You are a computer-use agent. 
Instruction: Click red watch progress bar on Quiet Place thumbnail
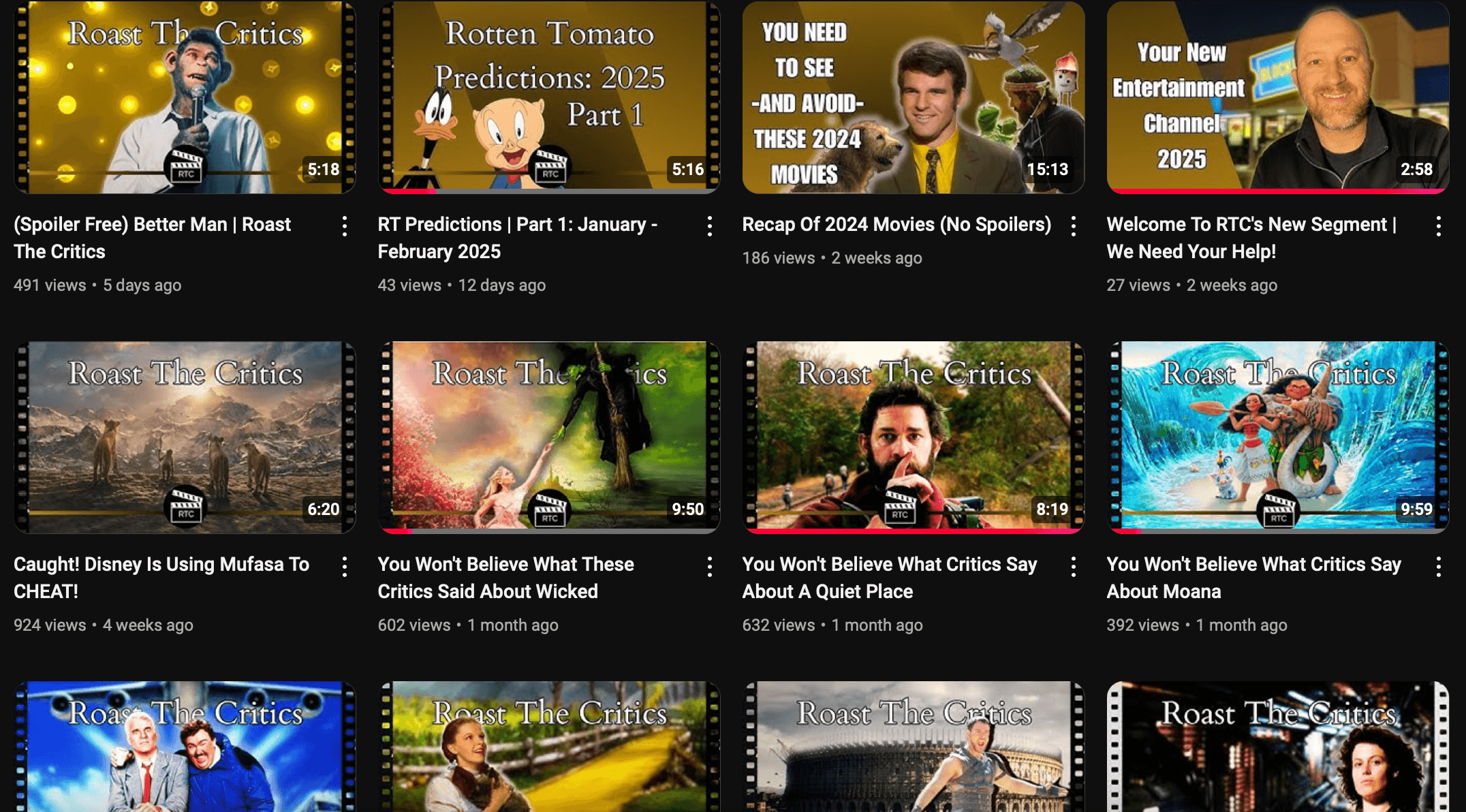pyautogui.click(x=913, y=531)
